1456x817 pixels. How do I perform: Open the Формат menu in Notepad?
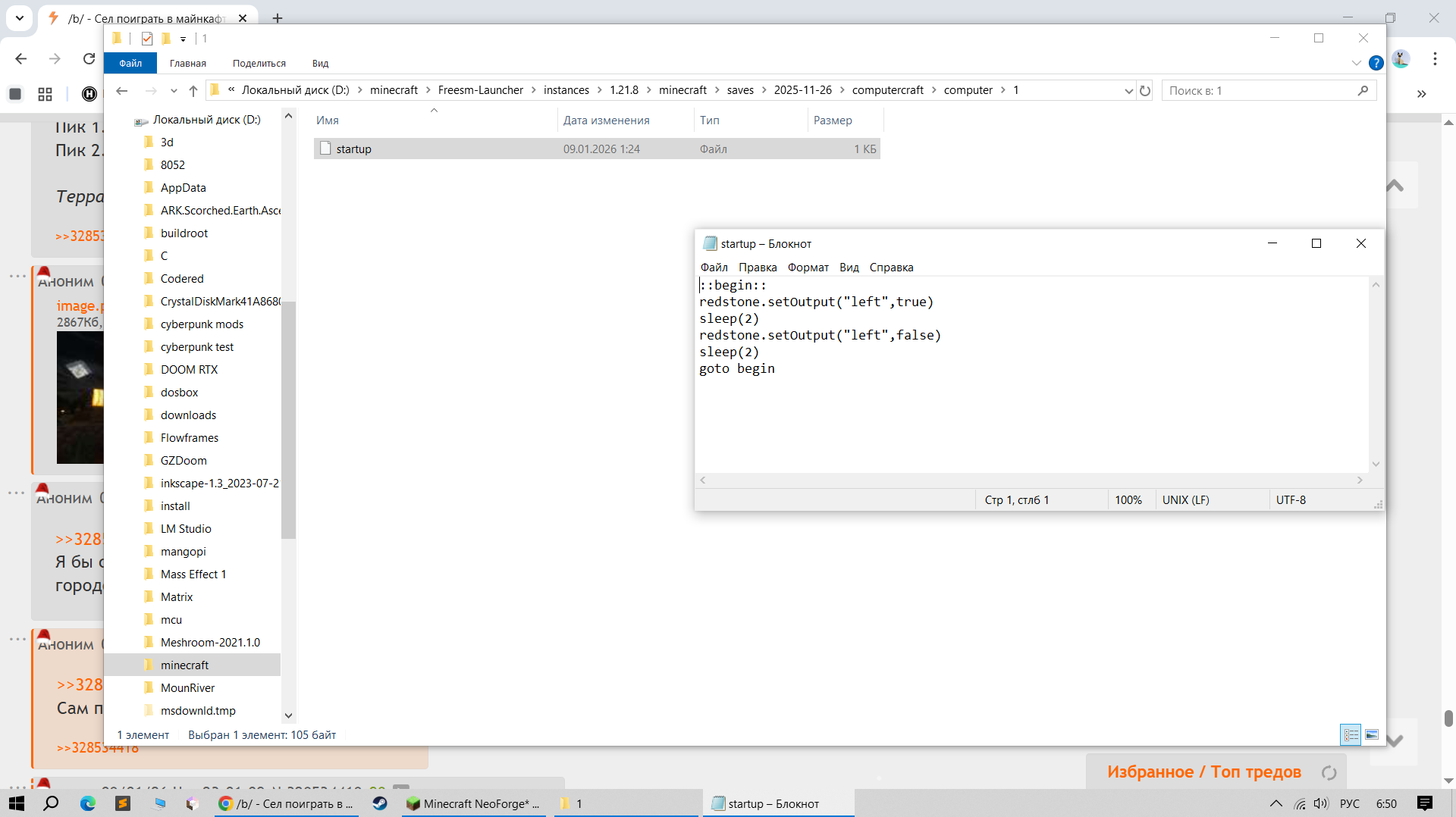808,268
